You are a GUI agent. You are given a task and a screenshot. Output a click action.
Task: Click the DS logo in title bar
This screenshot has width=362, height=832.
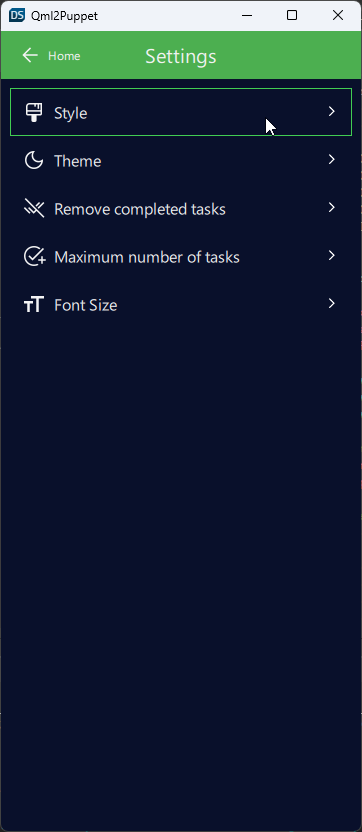(x=17, y=15)
